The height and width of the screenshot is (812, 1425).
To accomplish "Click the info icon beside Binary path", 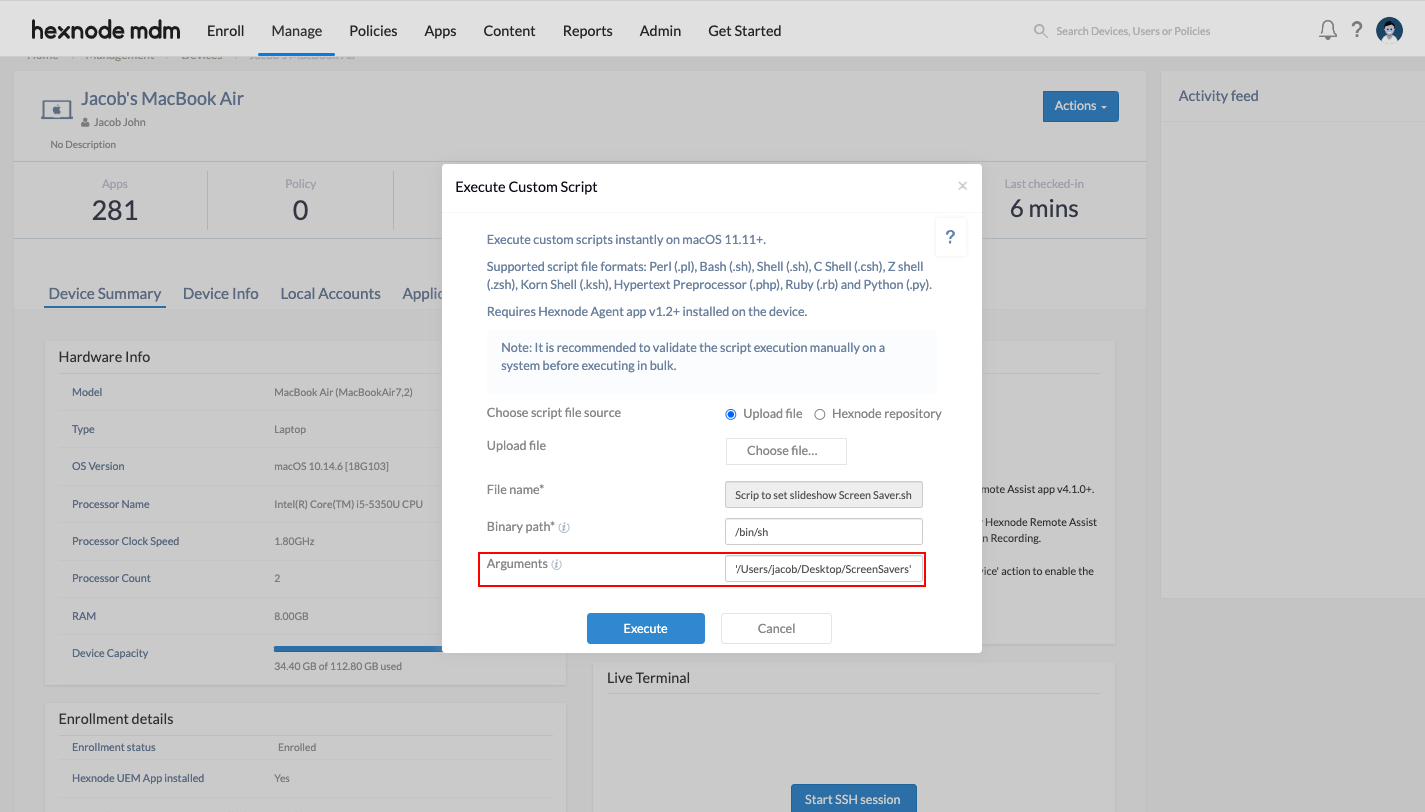I will [x=564, y=527].
